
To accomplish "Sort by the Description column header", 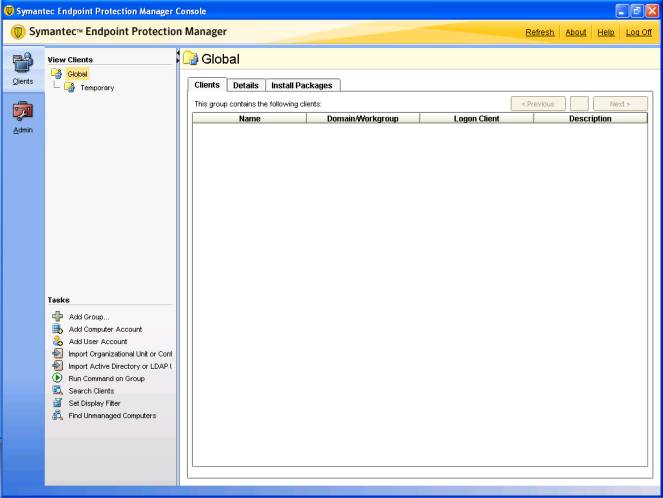I will coord(590,118).
